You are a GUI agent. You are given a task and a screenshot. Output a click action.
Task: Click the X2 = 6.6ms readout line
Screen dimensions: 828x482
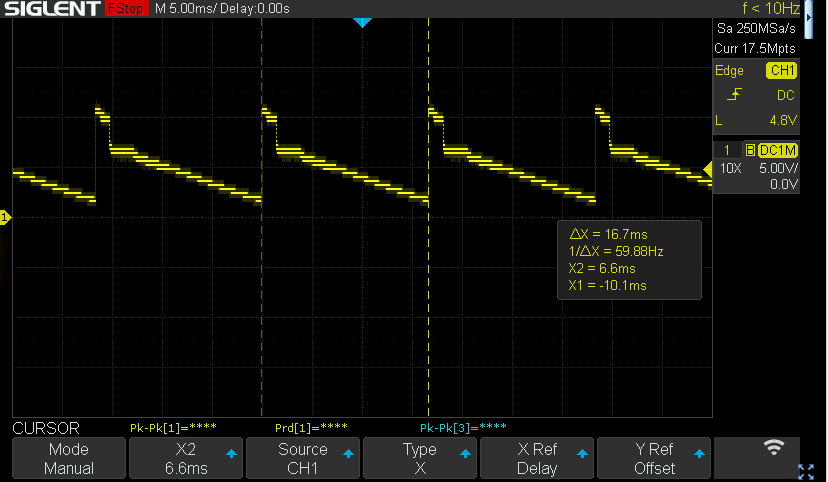pos(602,268)
